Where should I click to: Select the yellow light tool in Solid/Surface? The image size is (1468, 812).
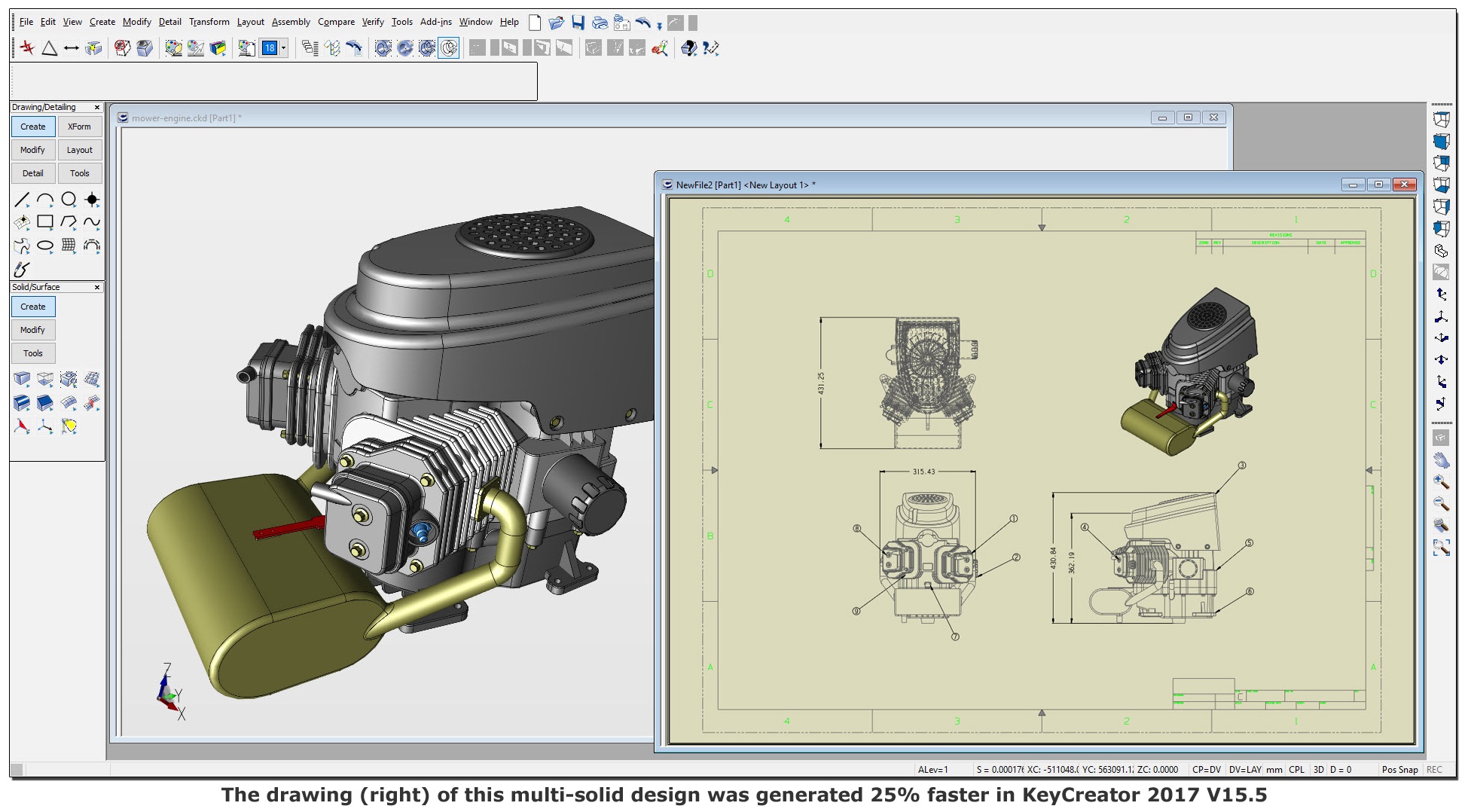(69, 426)
